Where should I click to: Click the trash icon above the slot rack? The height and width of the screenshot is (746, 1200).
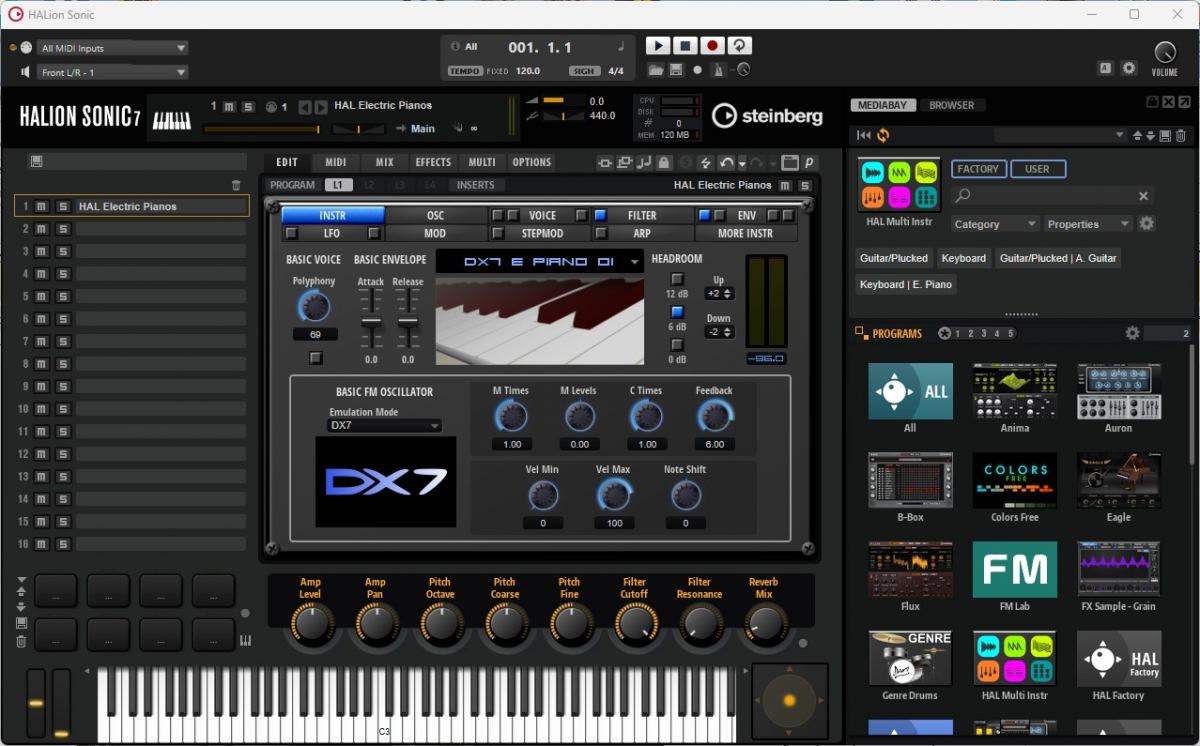pyautogui.click(x=236, y=185)
